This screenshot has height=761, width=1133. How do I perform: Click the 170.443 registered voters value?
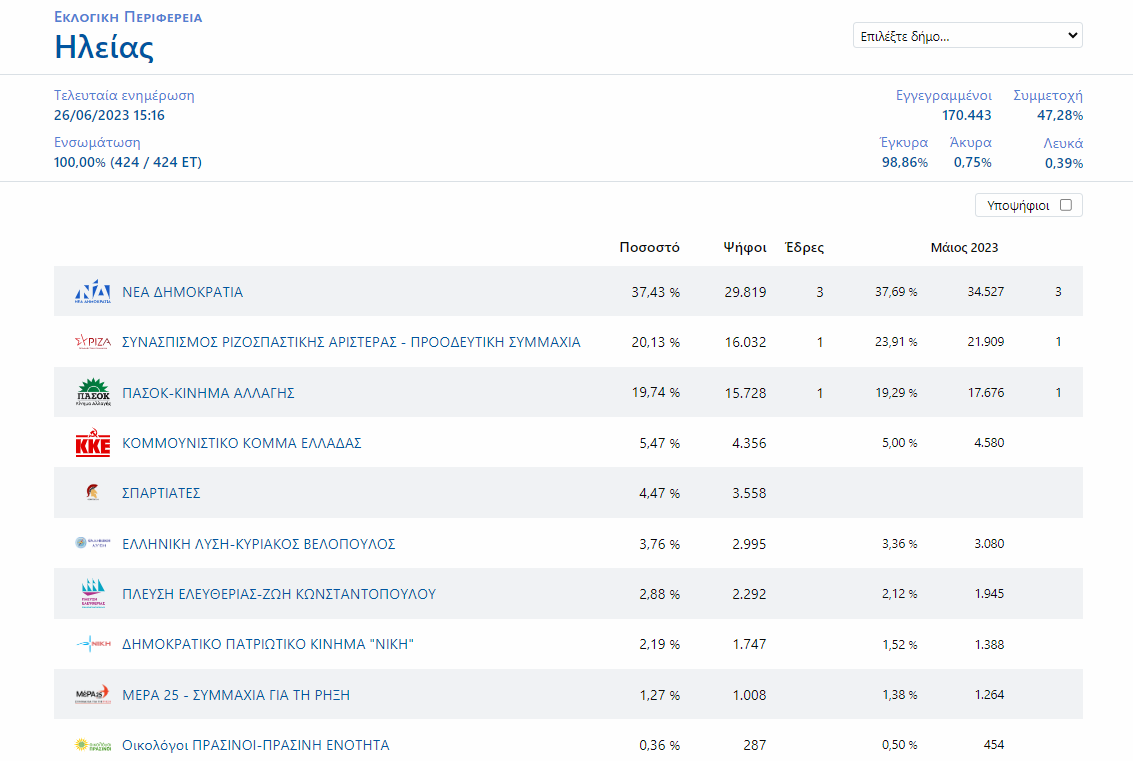(967, 115)
